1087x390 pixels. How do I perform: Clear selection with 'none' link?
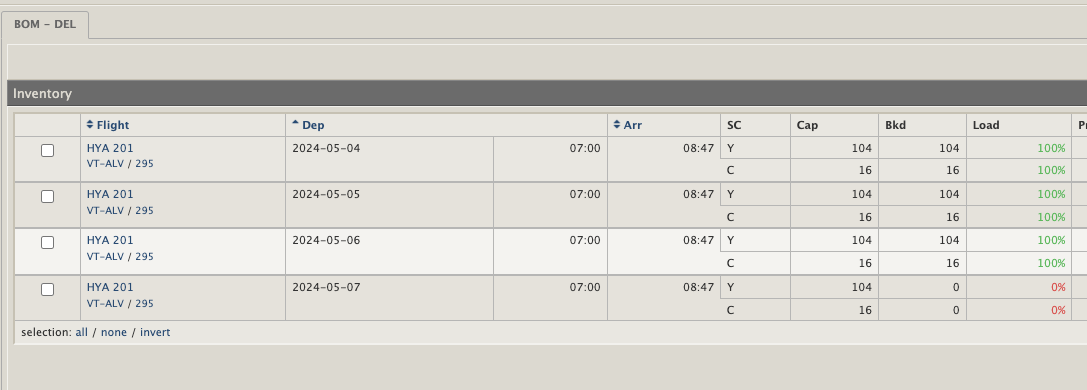coord(114,333)
